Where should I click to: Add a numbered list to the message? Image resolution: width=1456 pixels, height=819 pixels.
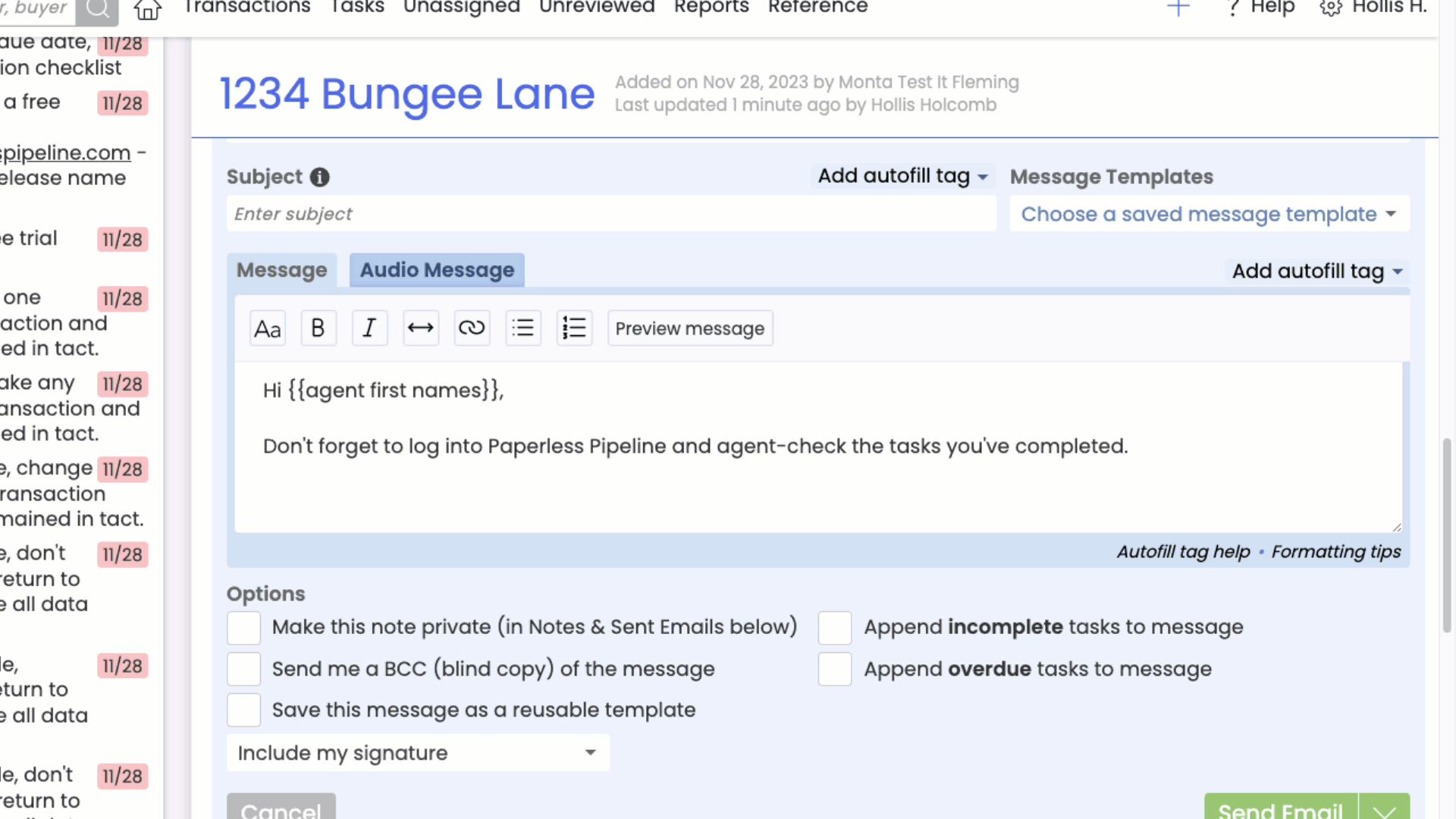[574, 328]
